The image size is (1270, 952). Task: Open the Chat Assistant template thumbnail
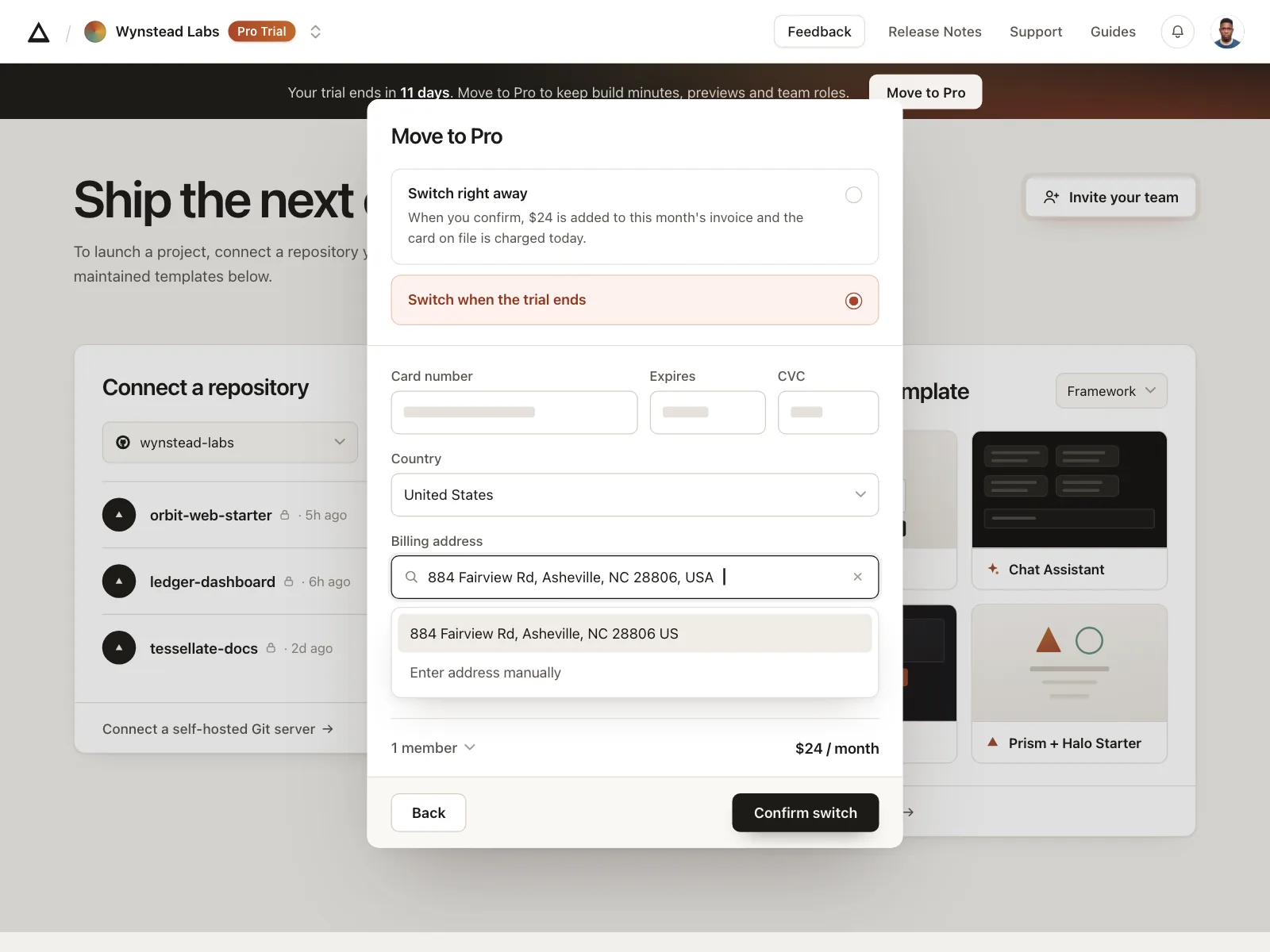1069,489
